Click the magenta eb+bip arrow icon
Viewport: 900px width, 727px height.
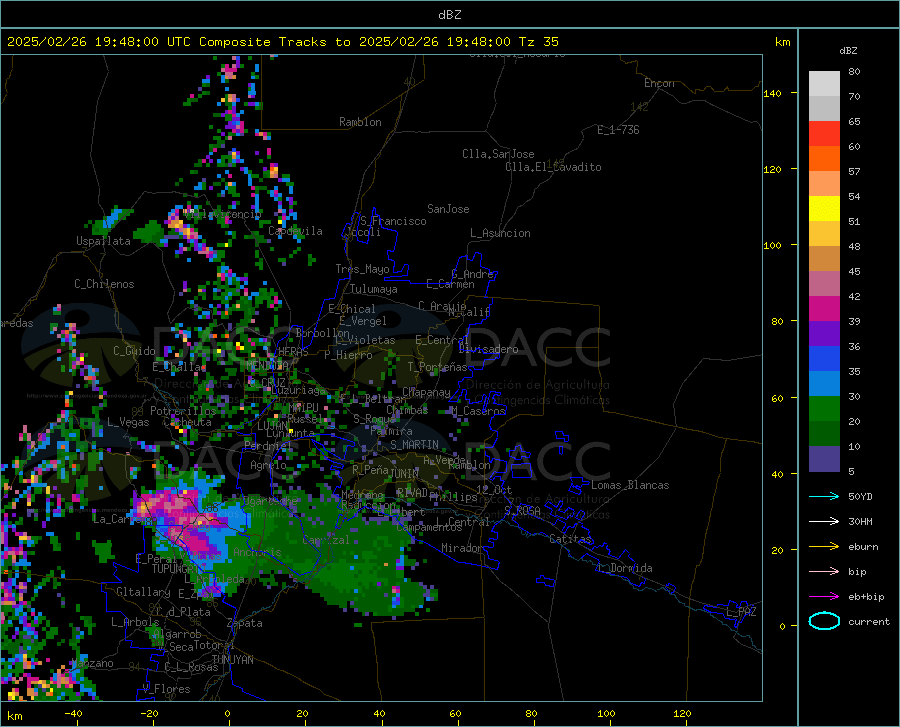pos(824,597)
